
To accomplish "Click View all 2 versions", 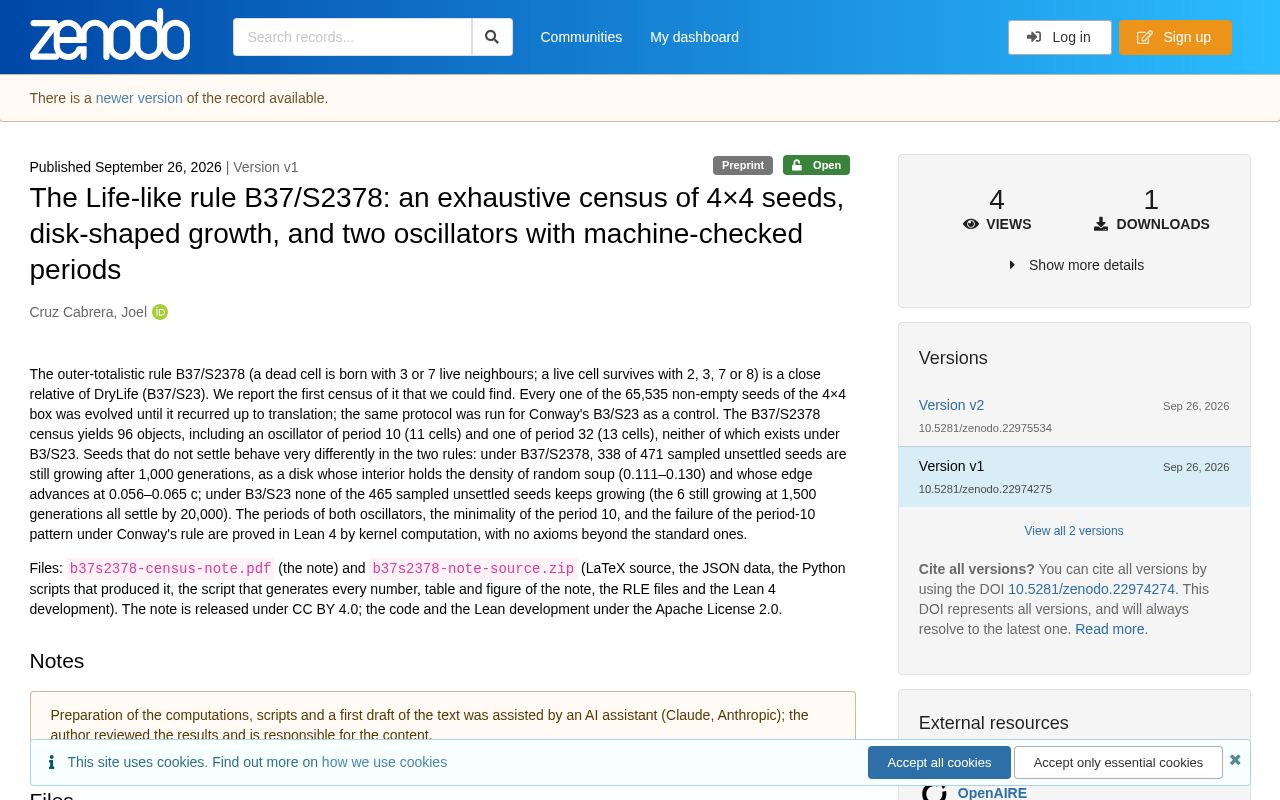I will click(x=1074, y=531).
